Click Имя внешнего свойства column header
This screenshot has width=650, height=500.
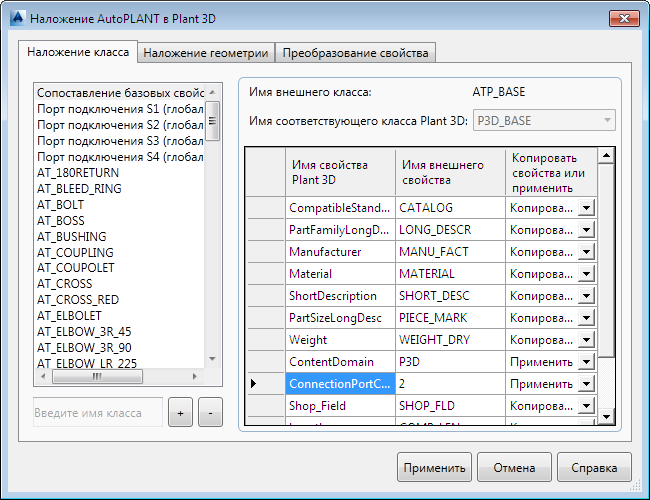click(x=450, y=172)
